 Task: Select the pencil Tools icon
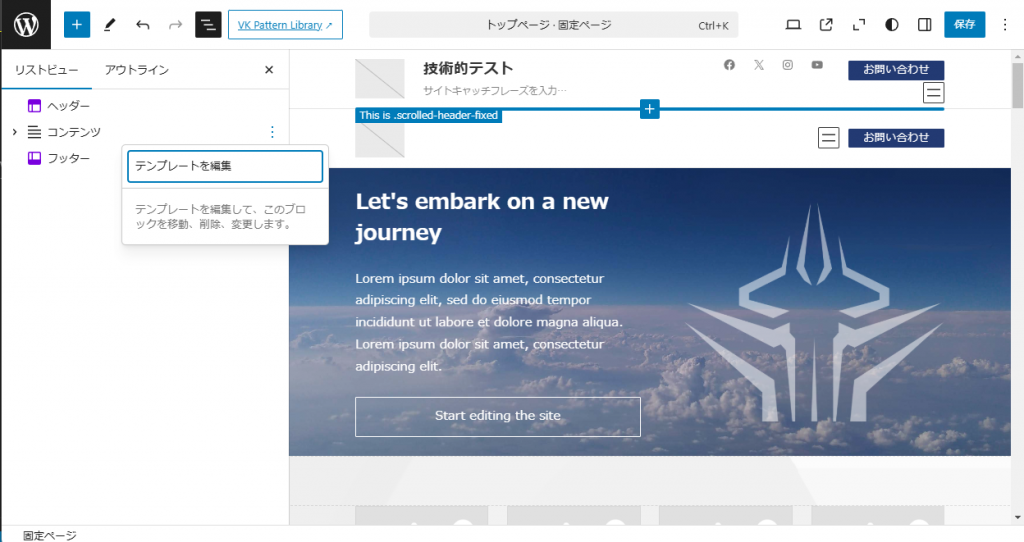coord(110,24)
